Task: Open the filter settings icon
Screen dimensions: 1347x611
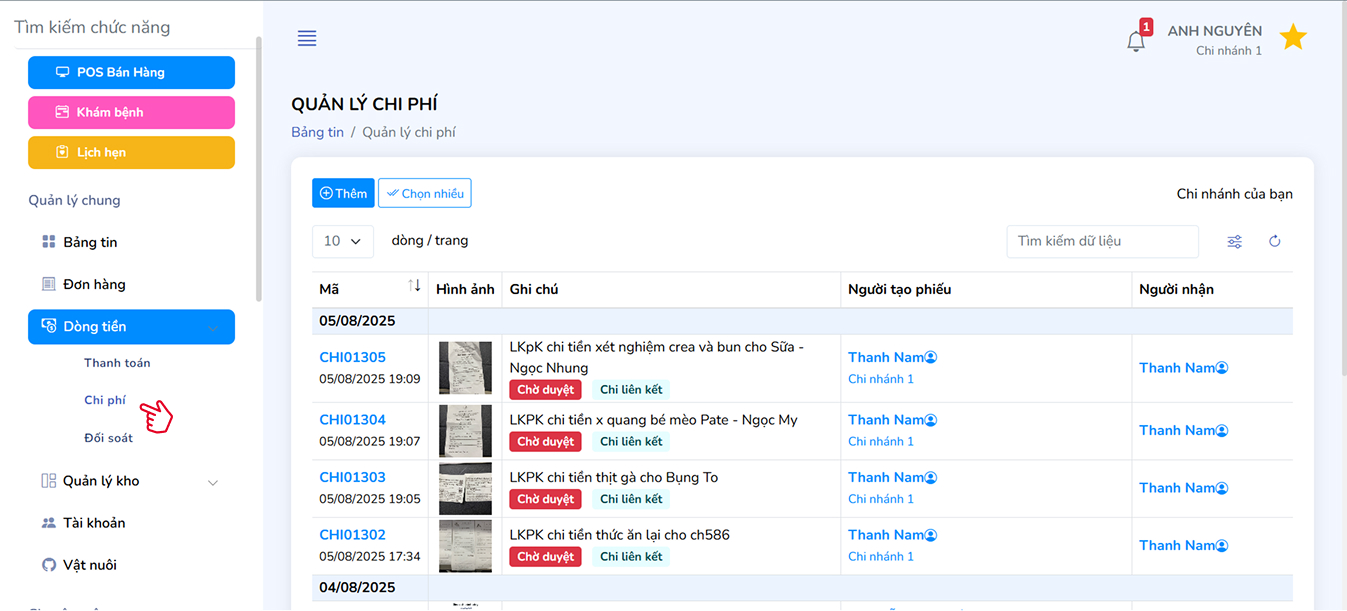Action: coord(1234,241)
